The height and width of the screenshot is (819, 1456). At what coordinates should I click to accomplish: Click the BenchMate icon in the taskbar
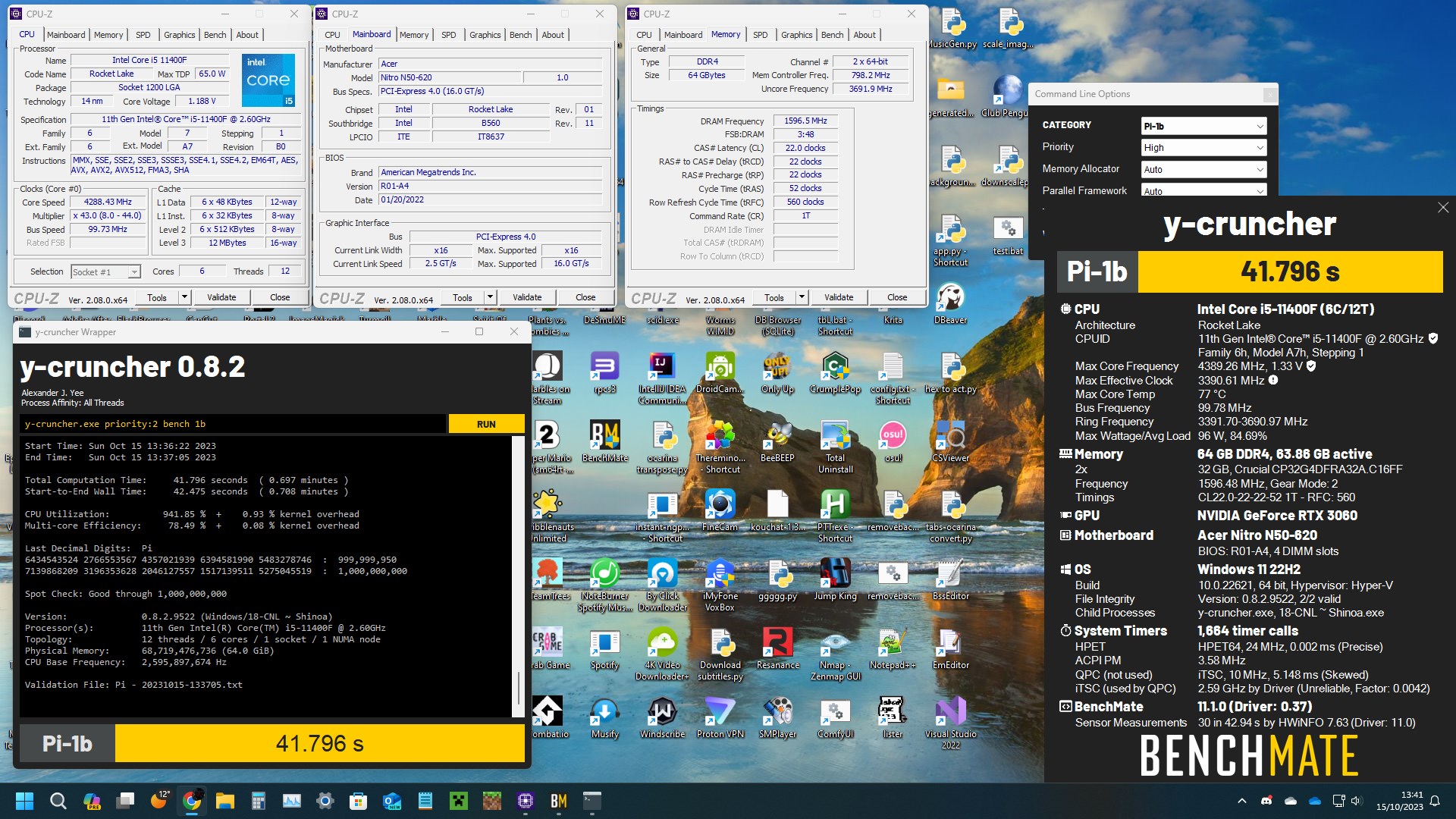pyautogui.click(x=559, y=801)
